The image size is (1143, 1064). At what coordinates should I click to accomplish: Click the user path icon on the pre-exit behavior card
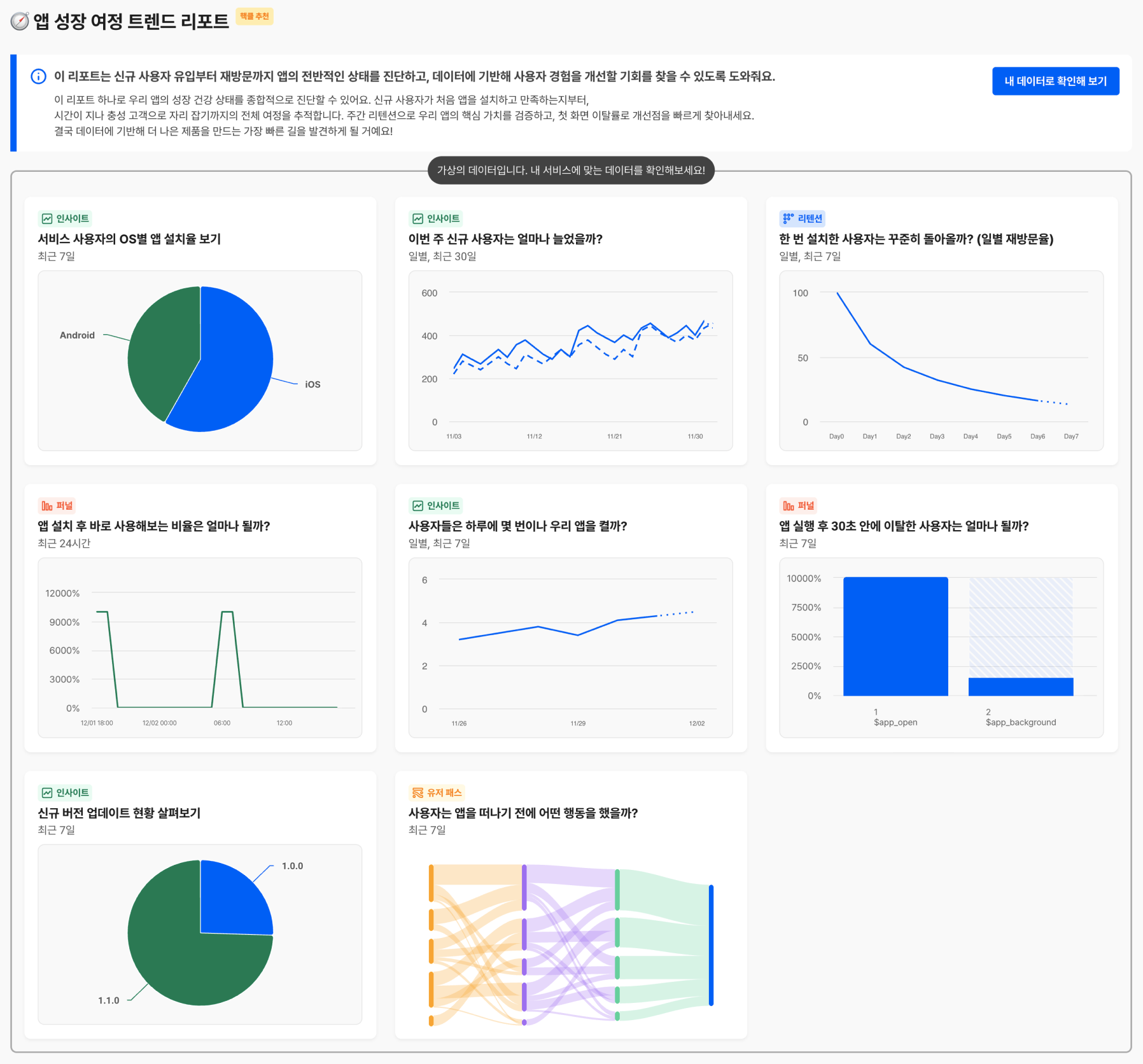click(417, 792)
